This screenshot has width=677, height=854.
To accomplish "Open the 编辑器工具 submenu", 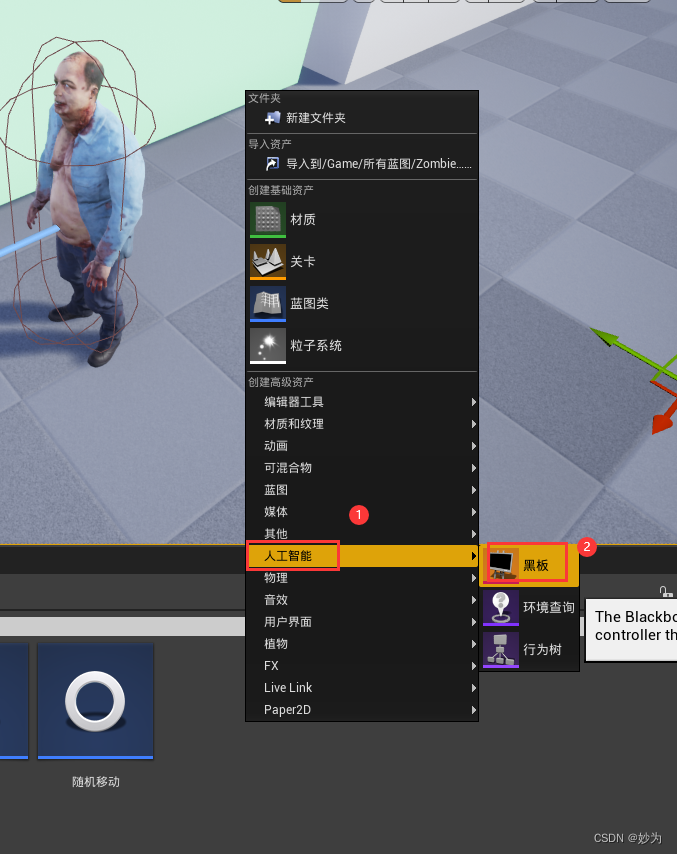I will point(362,402).
